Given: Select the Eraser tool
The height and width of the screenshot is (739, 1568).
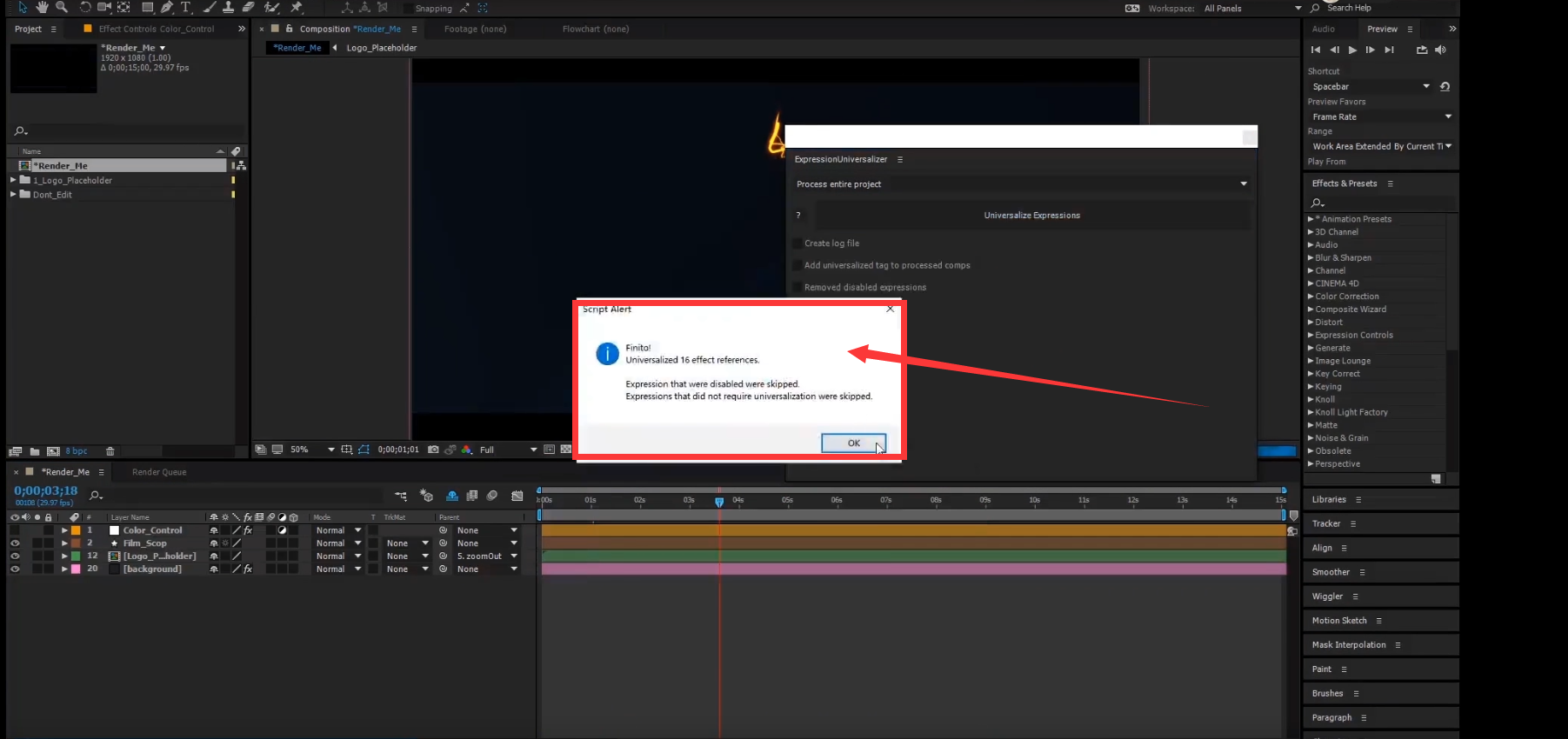Looking at the screenshot, I should [248, 7].
